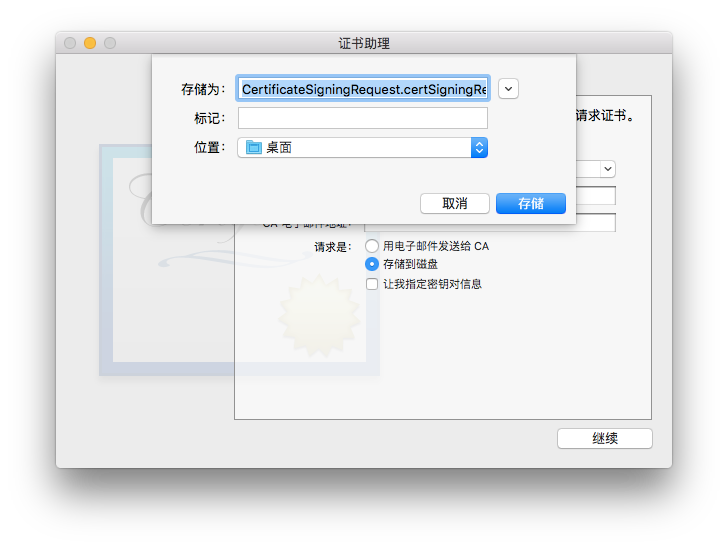Click the 存储为 filename input field
The width and height of the screenshot is (728, 548).
363,89
